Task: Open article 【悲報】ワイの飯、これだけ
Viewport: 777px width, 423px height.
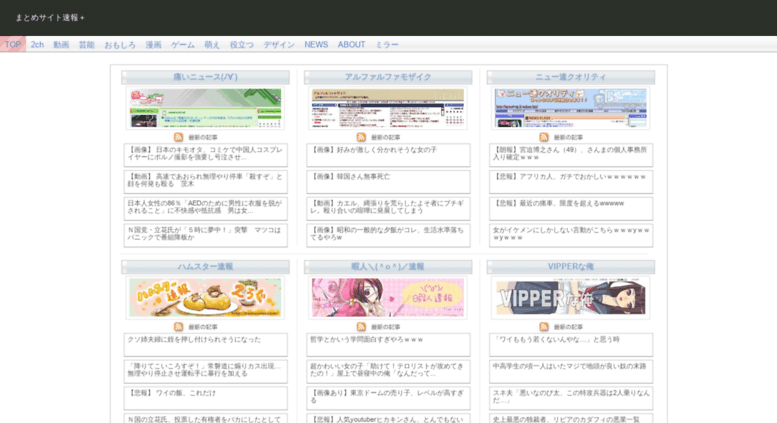Action: pyautogui.click(x=206, y=398)
